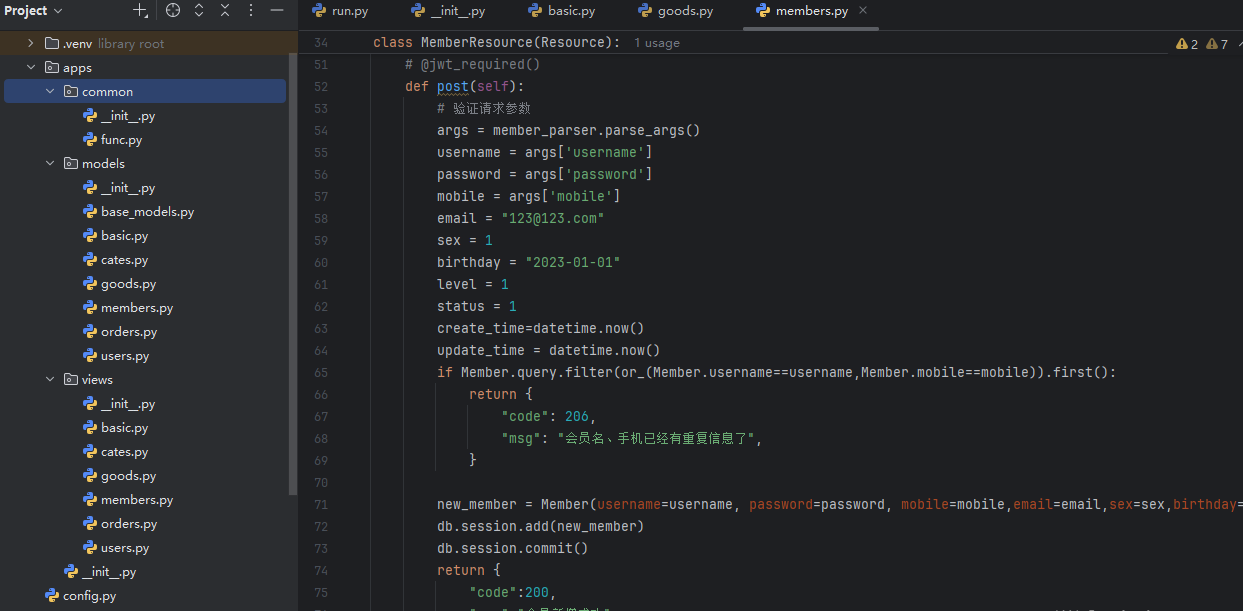Click the Collapse All icon in Project panel
The height and width of the screenshot is (611, 1243).
[225, 11]
